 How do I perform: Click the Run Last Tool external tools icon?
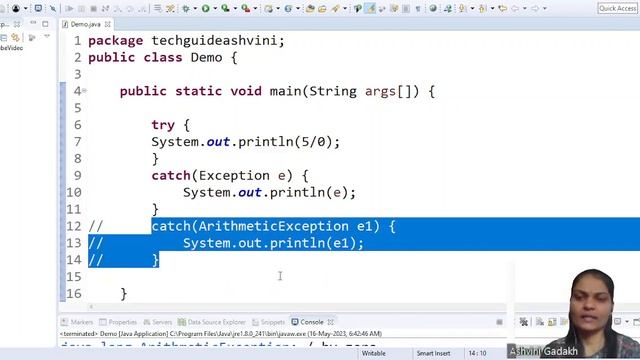click(246, 8)
